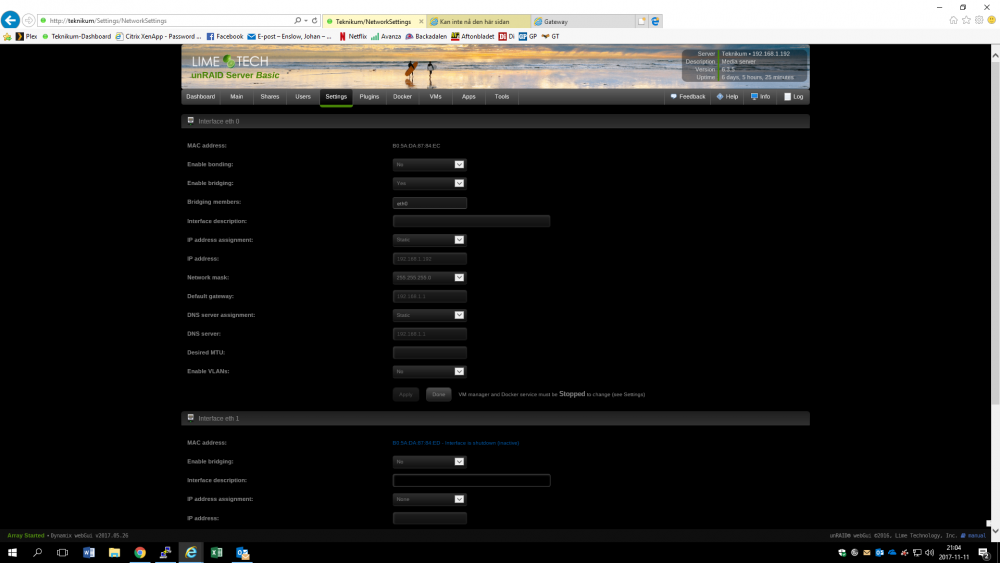1000x563 pixels.
Task: Click the address bar search magnifier icon
Action: [297, 20]
